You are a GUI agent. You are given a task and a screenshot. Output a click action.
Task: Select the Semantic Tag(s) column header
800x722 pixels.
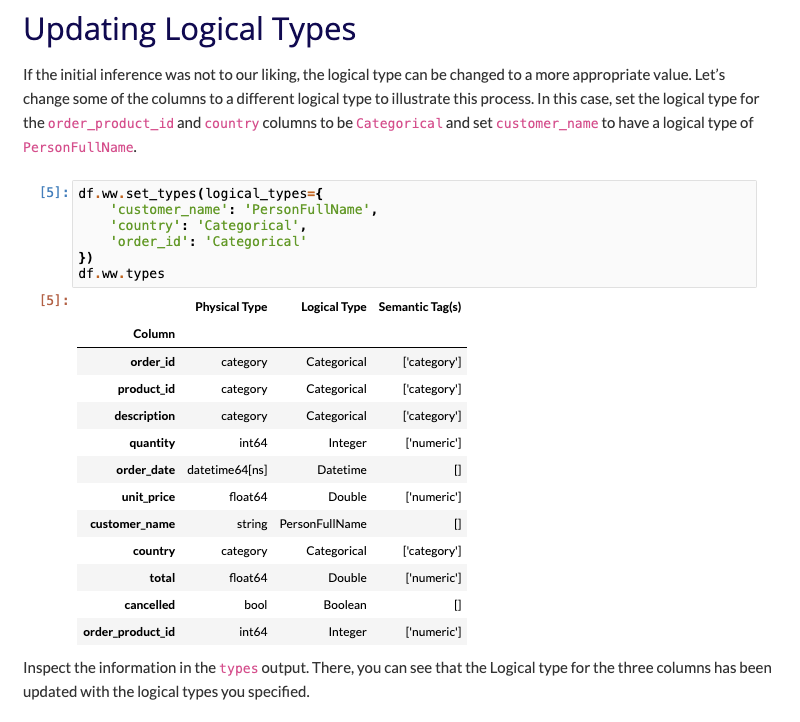[x=420, y=307]
